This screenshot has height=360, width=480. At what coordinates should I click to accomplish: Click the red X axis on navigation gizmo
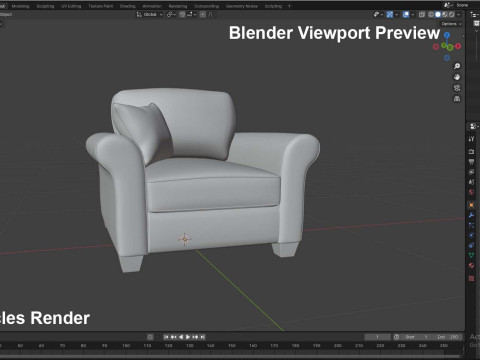pos(458,46)
